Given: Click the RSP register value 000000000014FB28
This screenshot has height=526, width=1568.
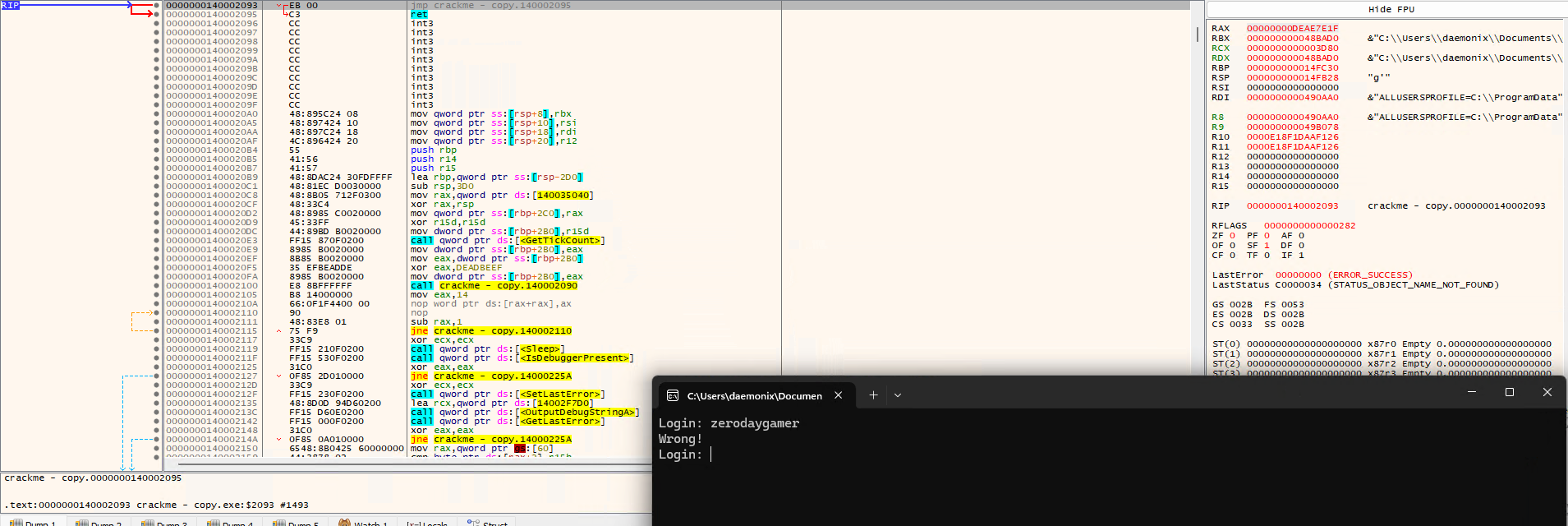Looking at the screenshot, I should (1292, 77).
